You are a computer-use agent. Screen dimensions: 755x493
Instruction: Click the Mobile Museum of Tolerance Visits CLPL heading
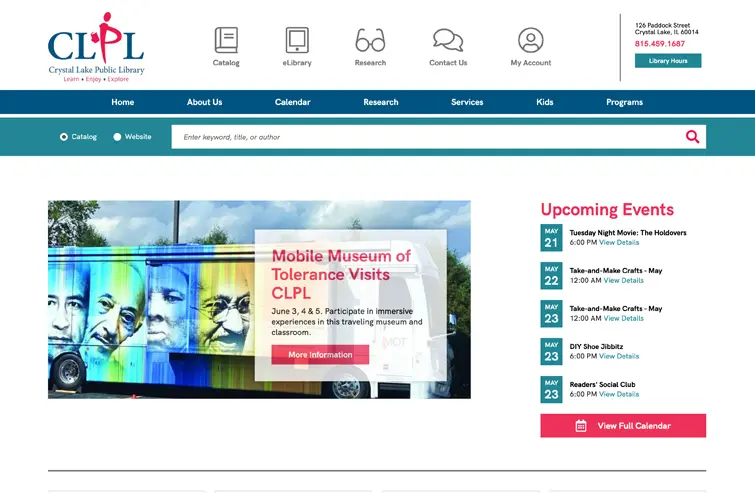[341, 274]
